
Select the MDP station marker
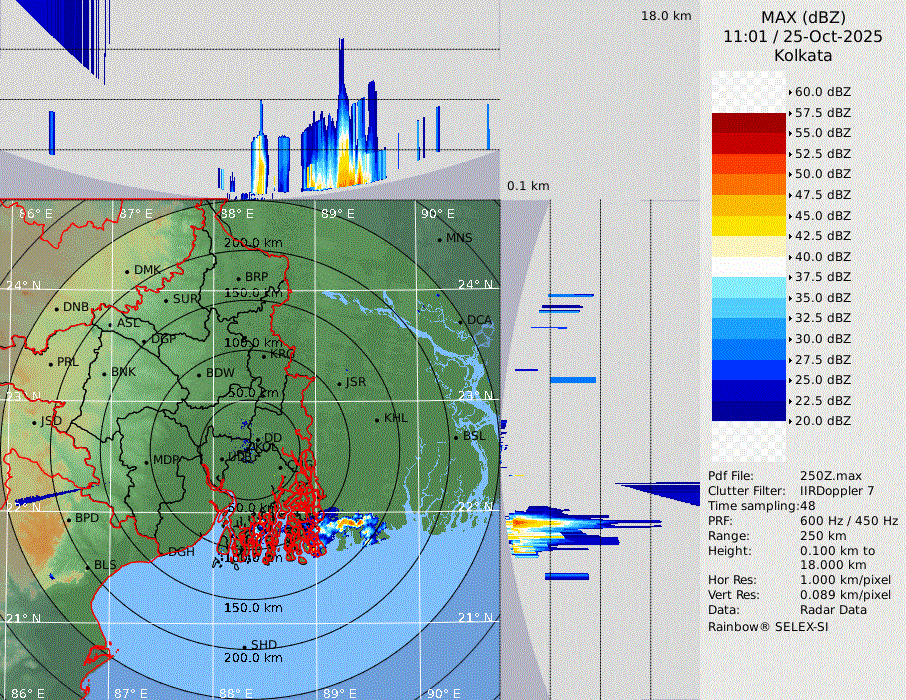(x=146, y=461)
